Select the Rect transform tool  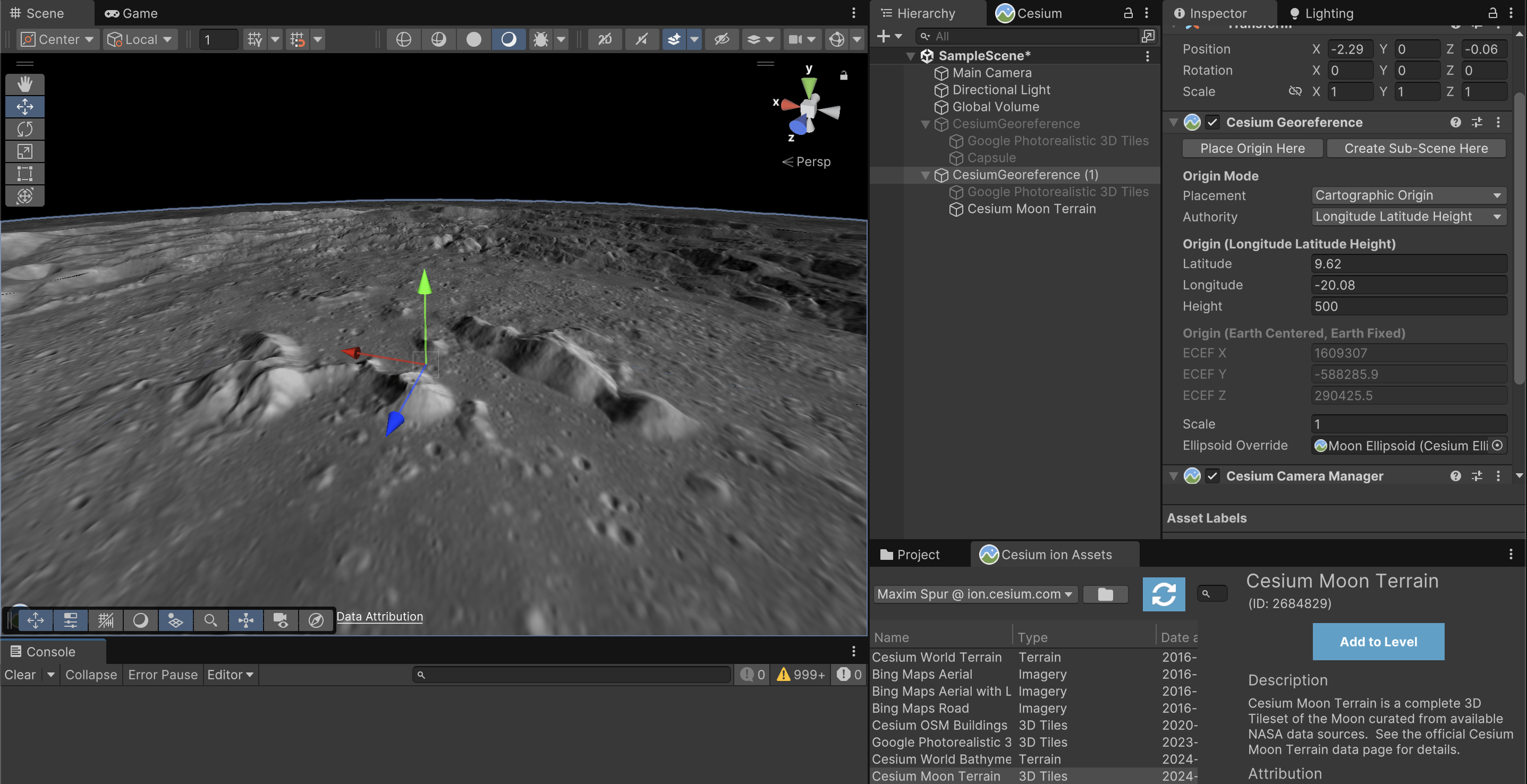25,174
